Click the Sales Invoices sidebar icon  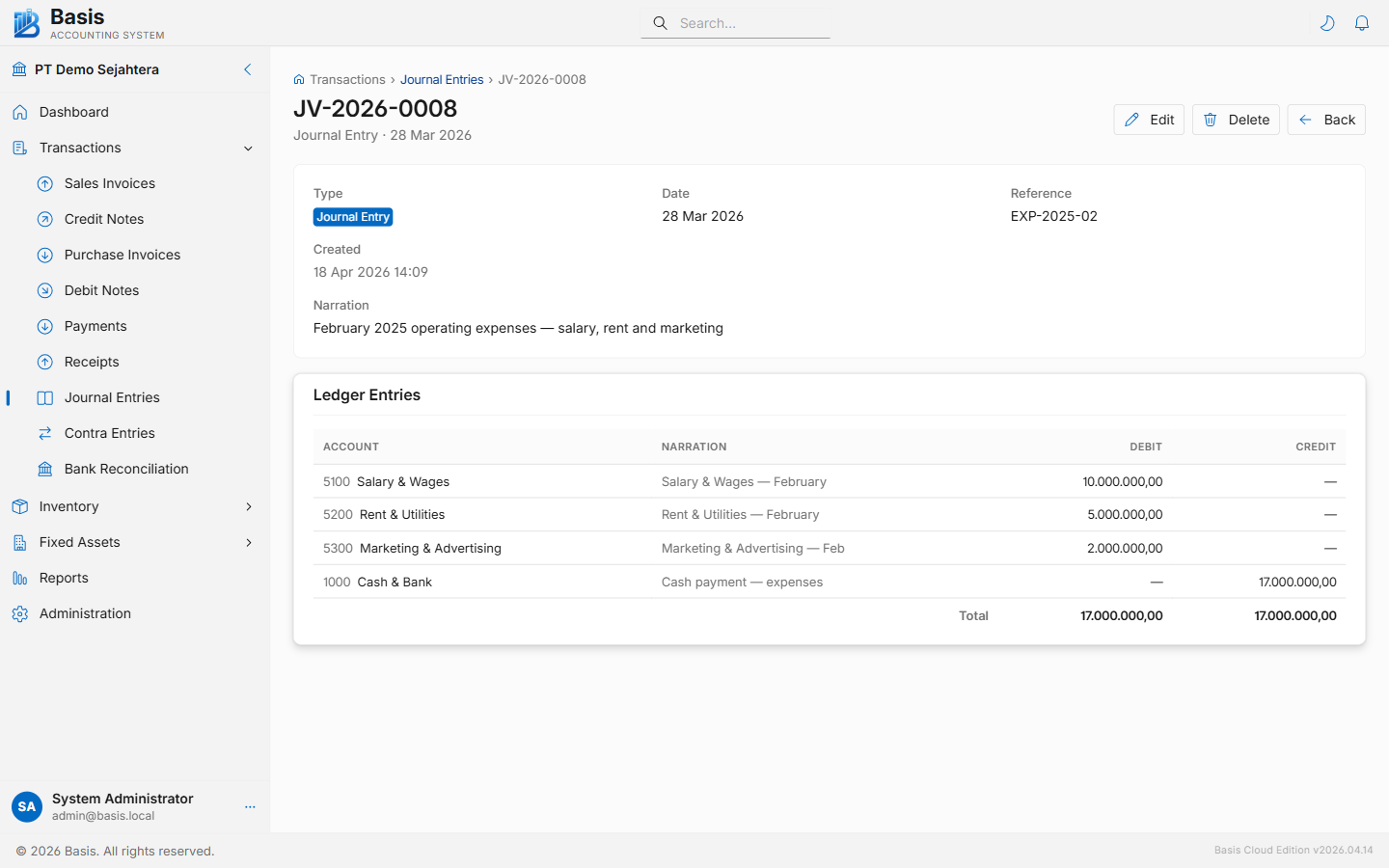(x=44, y=183)
